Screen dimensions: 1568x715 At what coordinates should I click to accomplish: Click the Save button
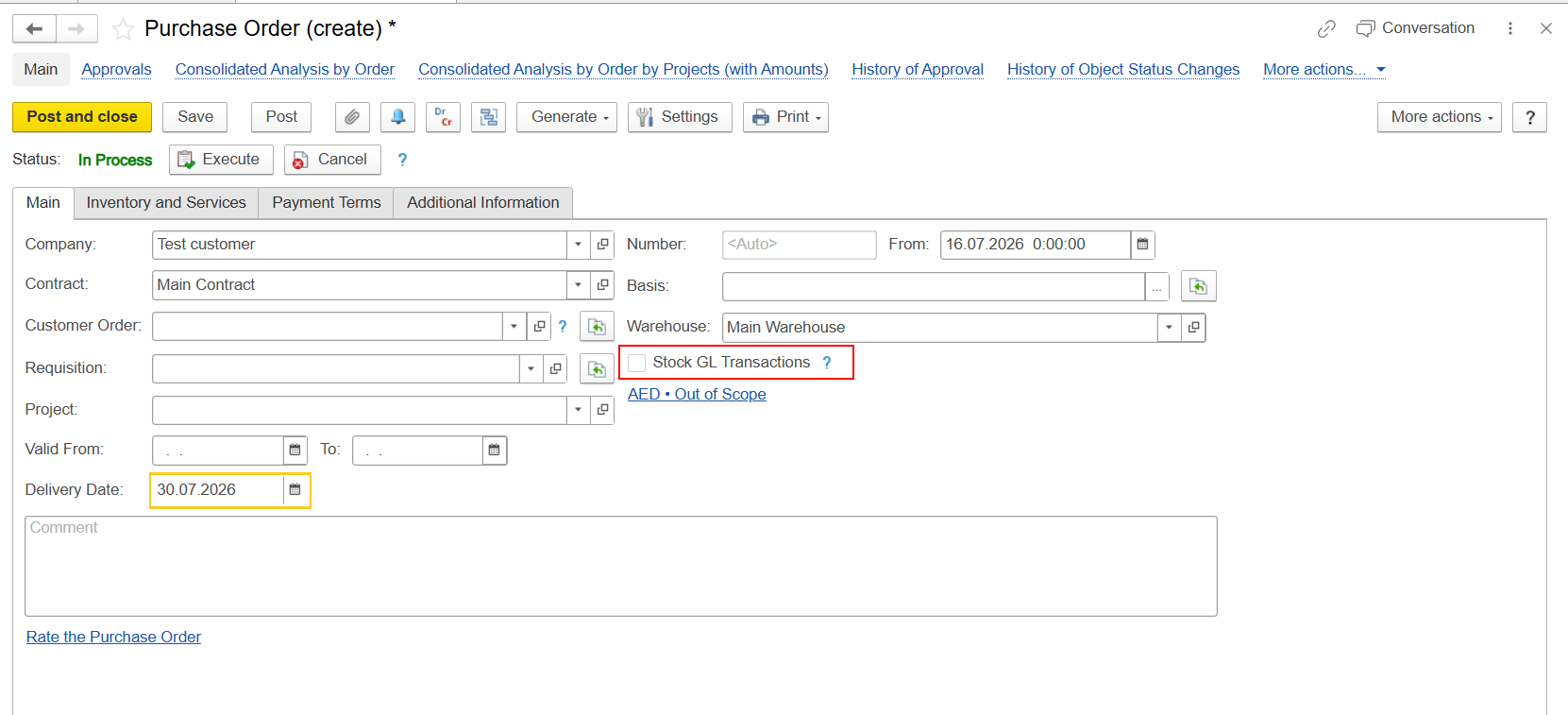[x=195, y=117]
